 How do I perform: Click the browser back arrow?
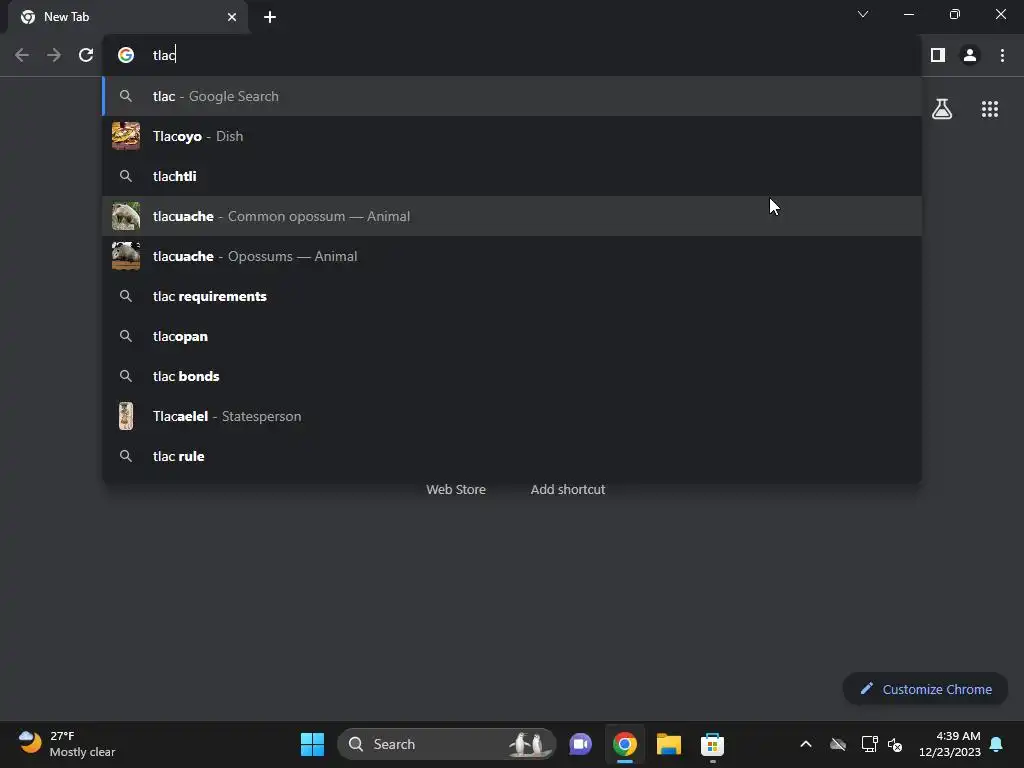[22, 56]
